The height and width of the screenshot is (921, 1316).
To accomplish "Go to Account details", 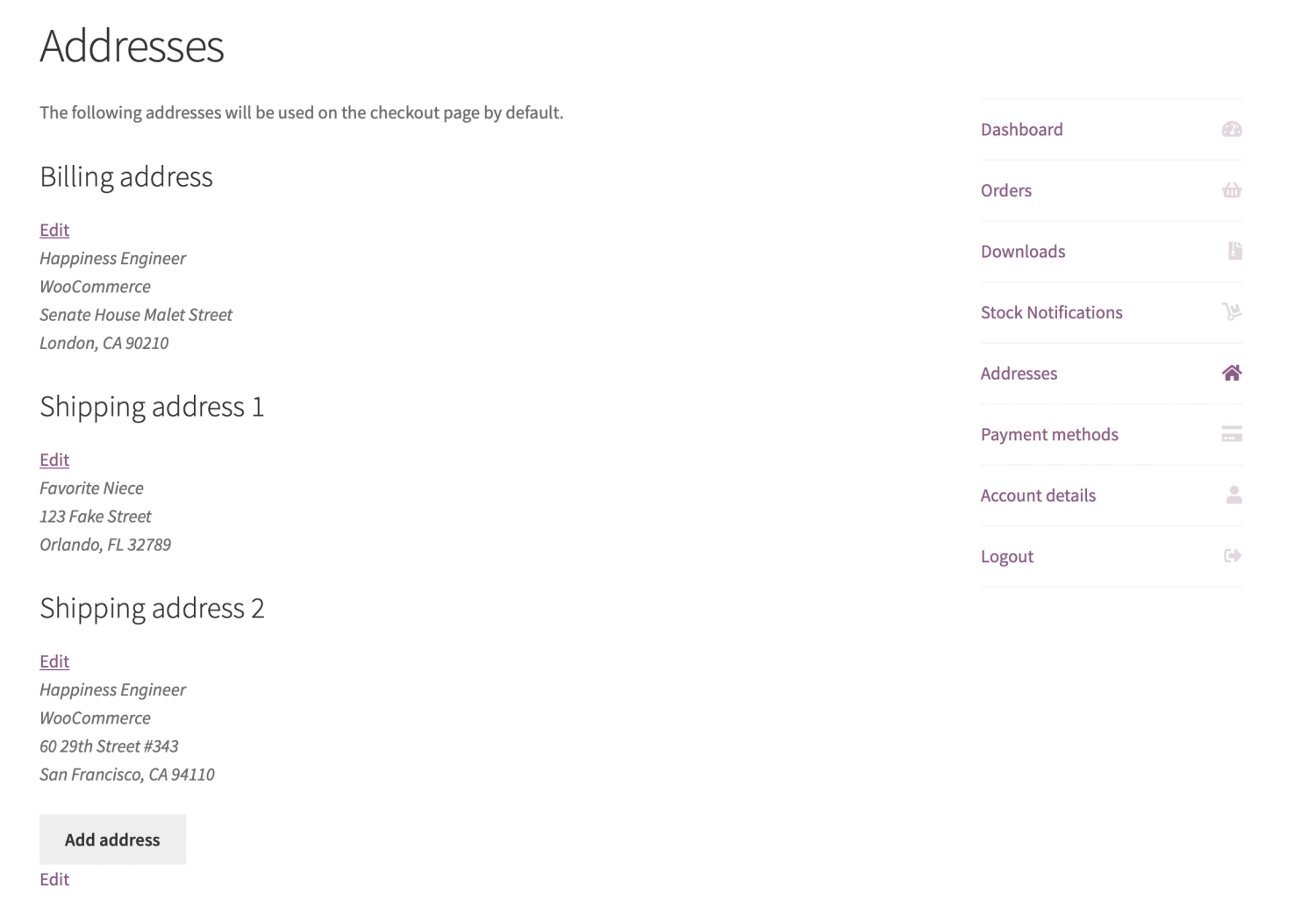I will pos(1038,495).
